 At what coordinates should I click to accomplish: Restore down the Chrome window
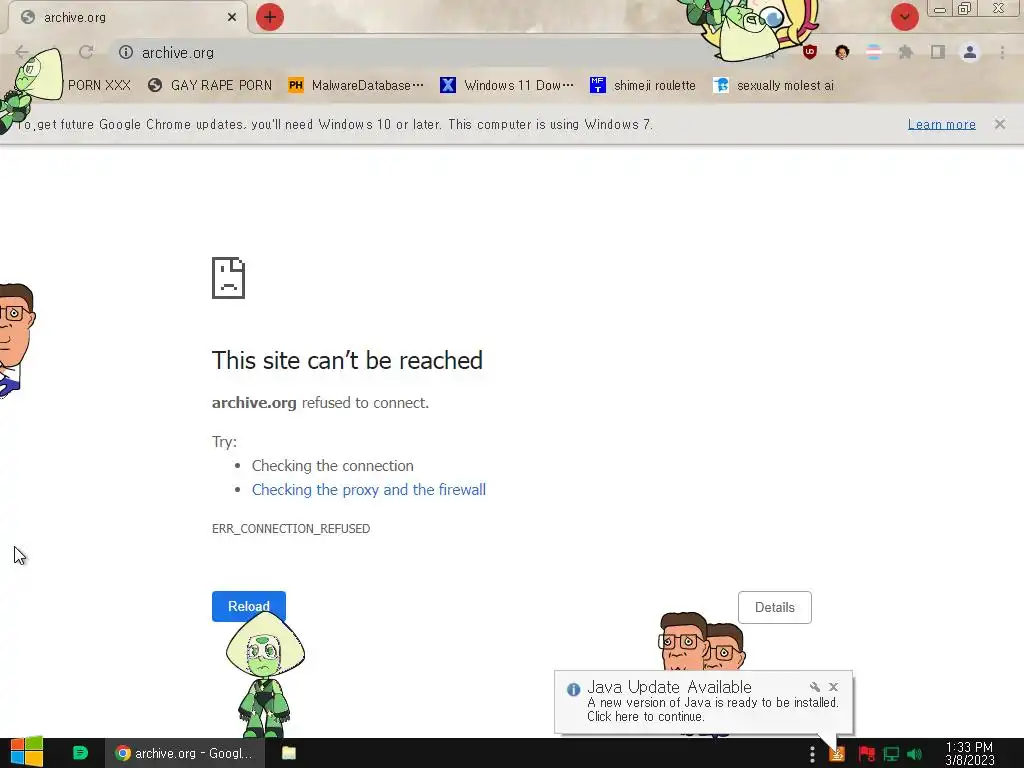click(x=965, y=9)
